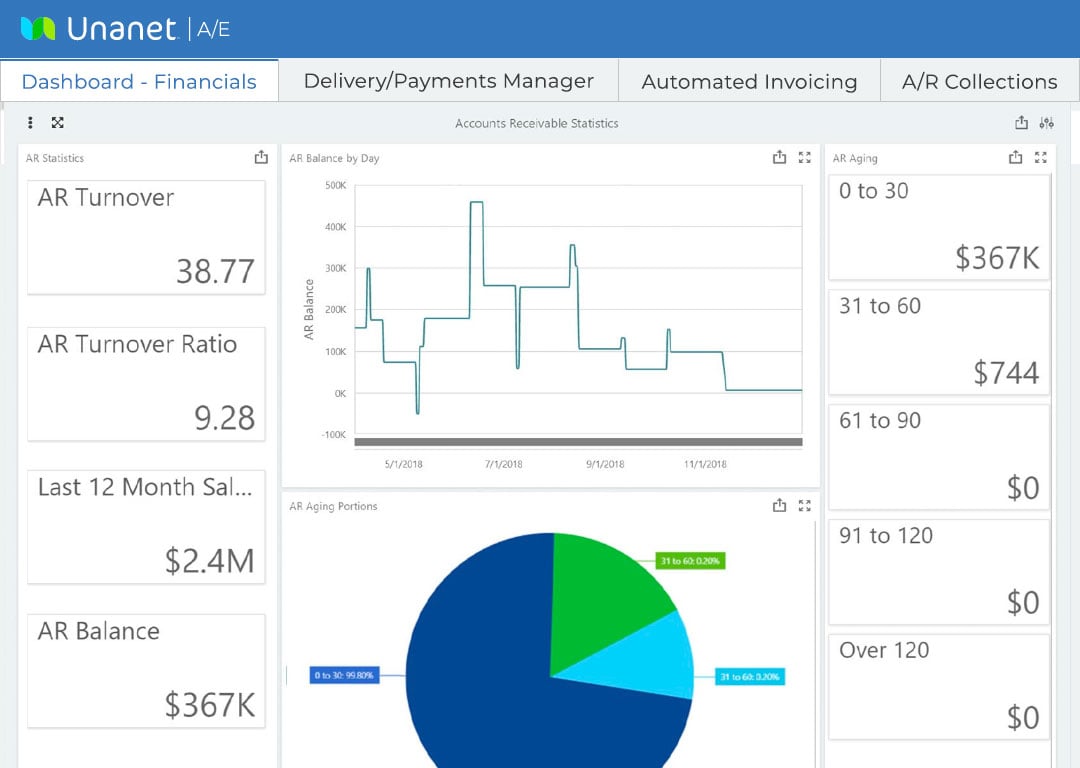Go to the A/R Collections tab

pyautogui.click(x=979, y=81)
